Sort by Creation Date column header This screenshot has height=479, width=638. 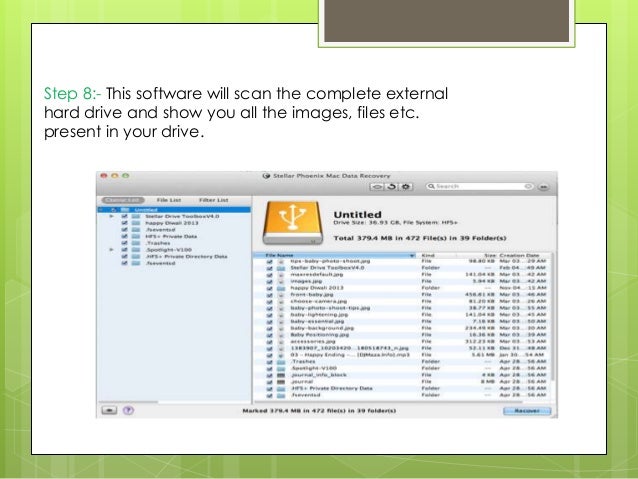point(519,256)
